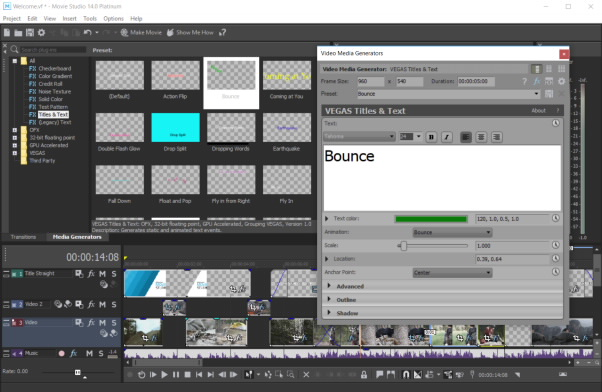This screenshot has width=602, height=392.
Task: Save preset icon next to Preset field
Action: [x=549, y=94]
